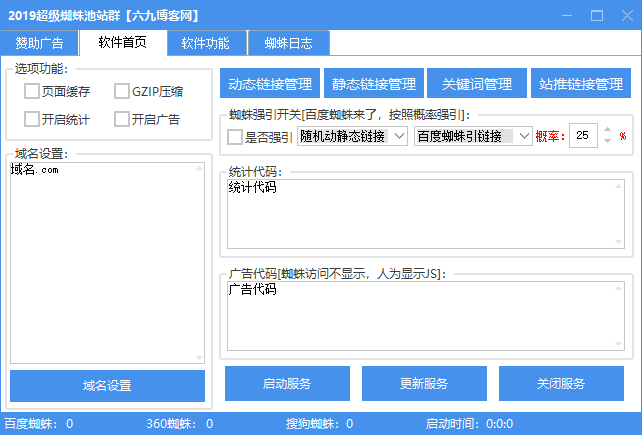This screenshot has height=435, width=642.
Task: Click the 关闭服务 button
Action: [x=561, y=383]
